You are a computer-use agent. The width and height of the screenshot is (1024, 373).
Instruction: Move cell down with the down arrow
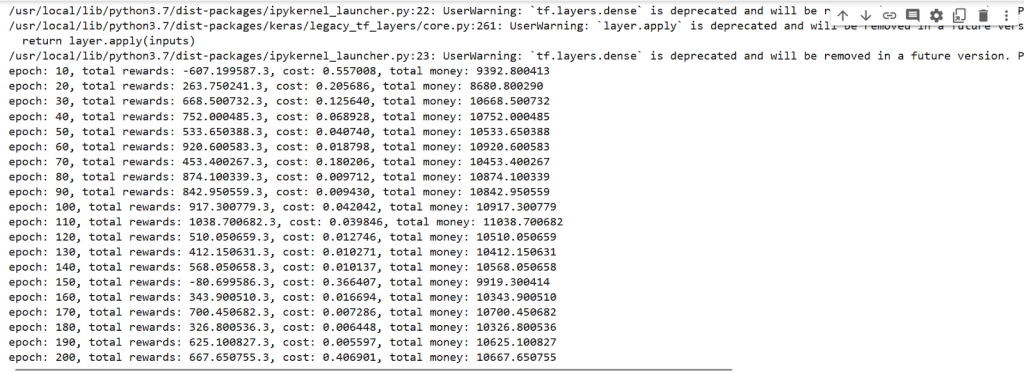point(866,16)
